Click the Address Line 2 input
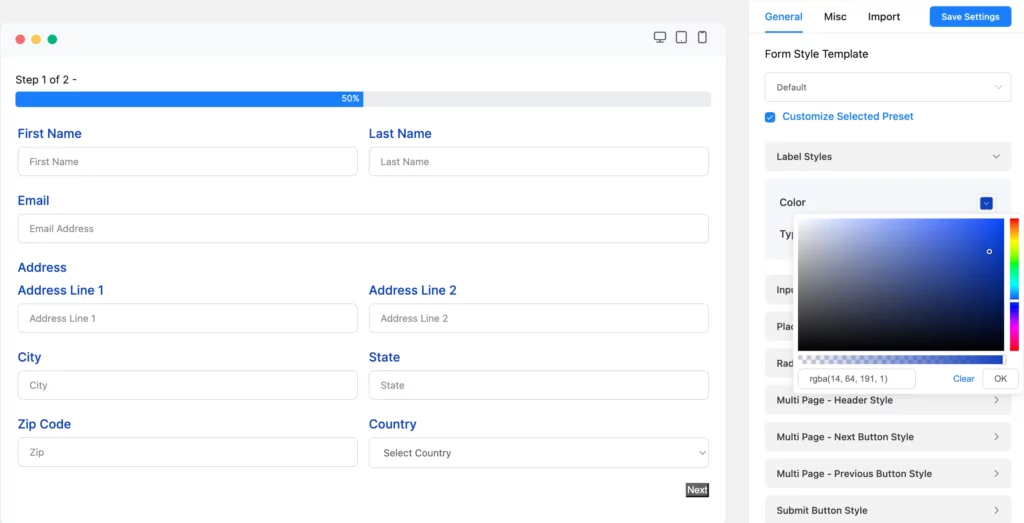1024x523 pixels. pyautogui.click(x=539, y=318)
